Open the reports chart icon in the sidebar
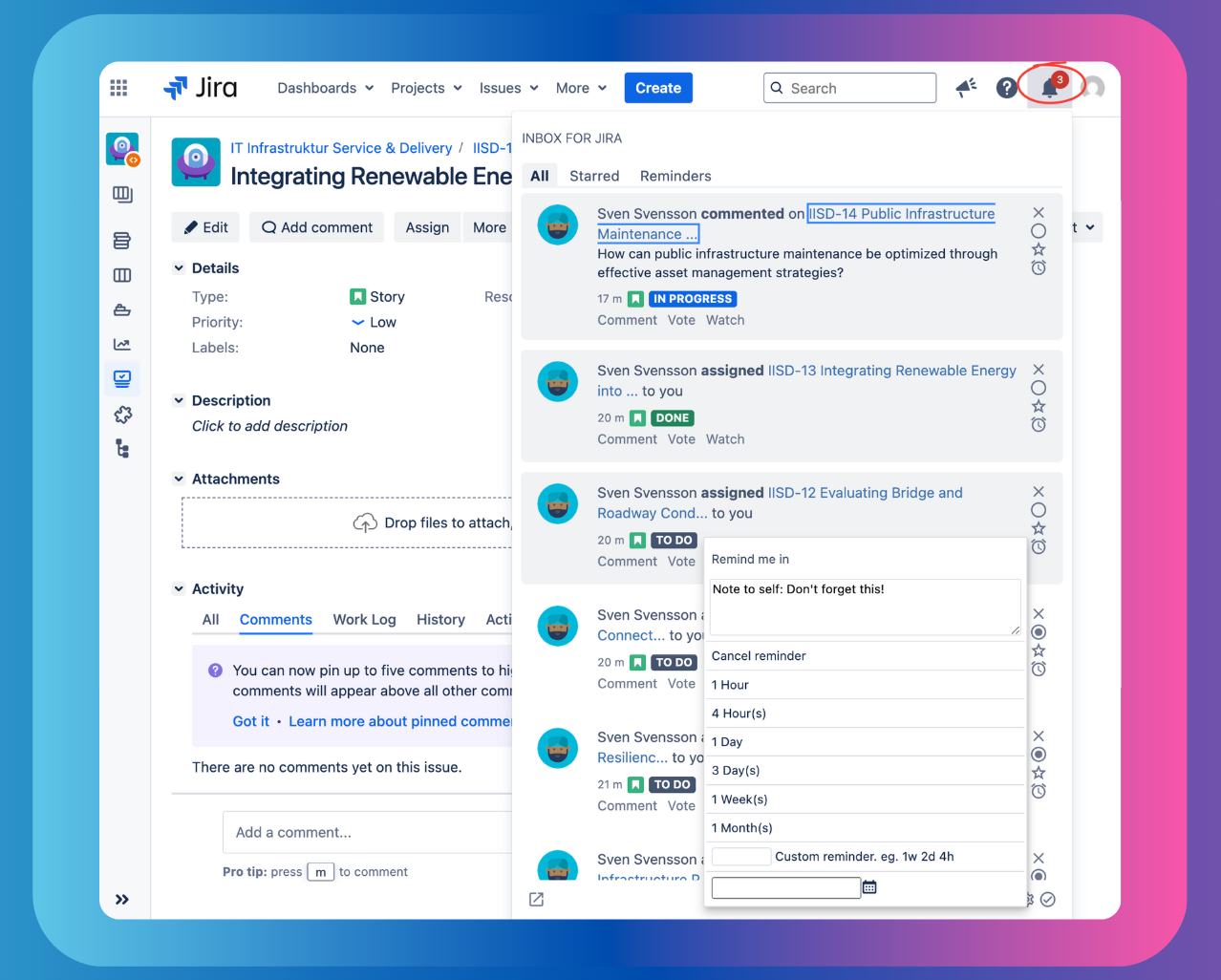The image size is (1221, 980). coord(122,345)
